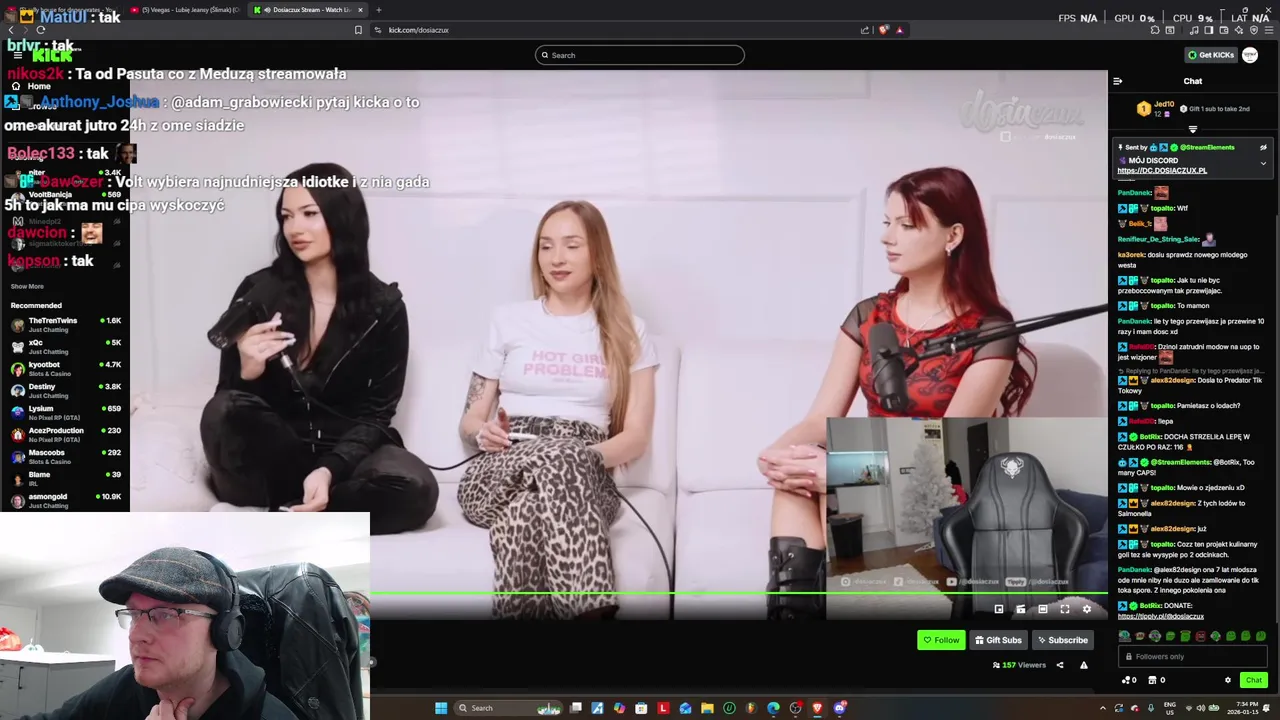Open Mascoobs recommended channel
Screen dimensions: 1280x720
(65, 456)
